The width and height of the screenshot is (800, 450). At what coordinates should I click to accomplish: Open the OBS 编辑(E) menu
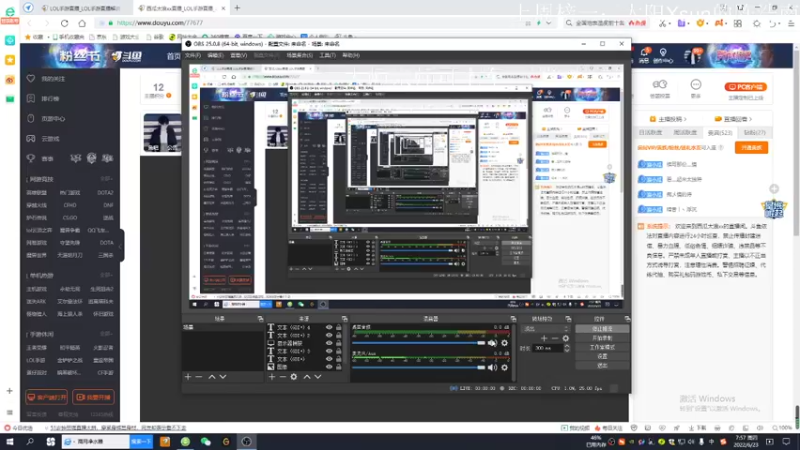coord(215,55)
